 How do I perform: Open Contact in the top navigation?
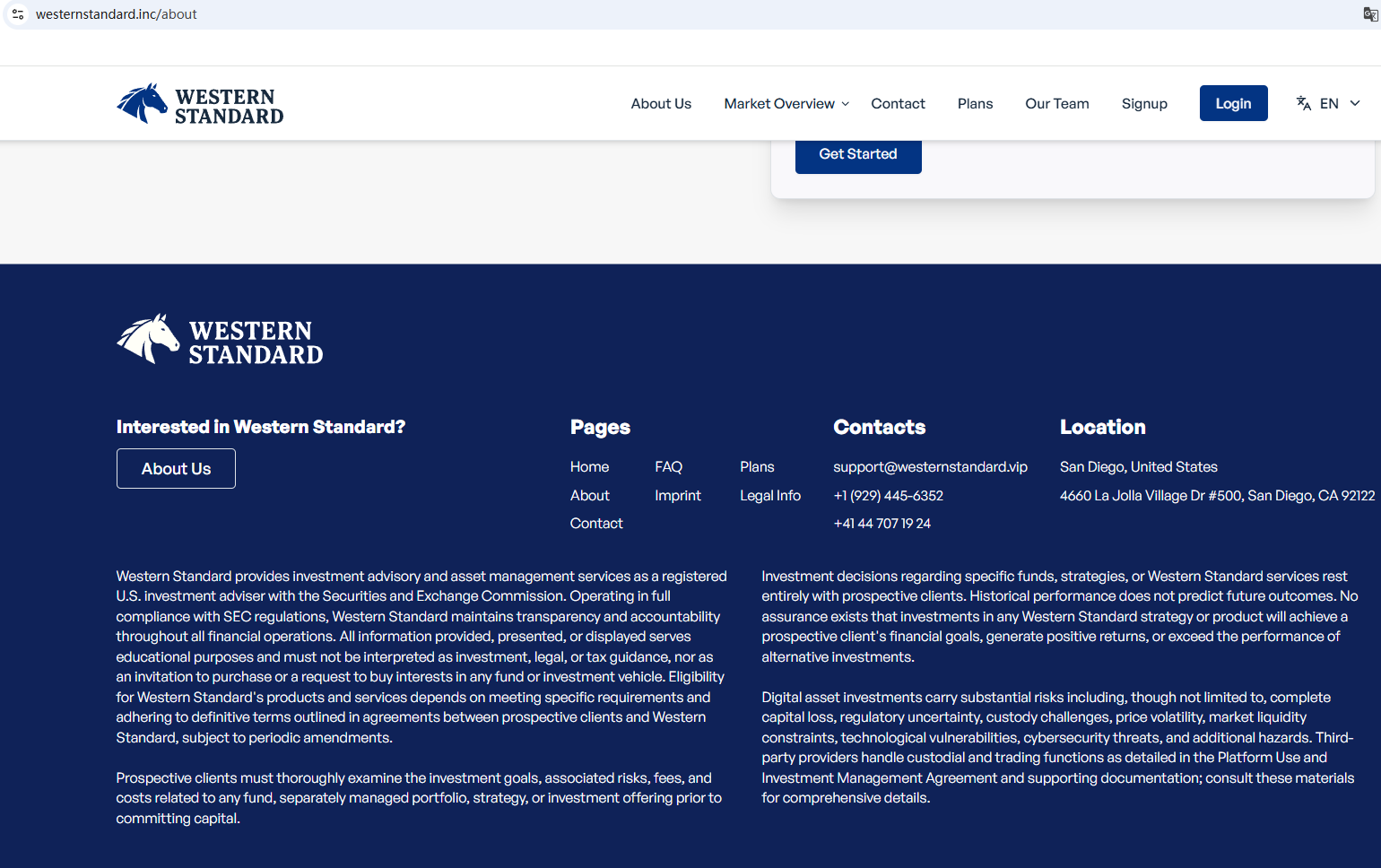pos(898,104)
